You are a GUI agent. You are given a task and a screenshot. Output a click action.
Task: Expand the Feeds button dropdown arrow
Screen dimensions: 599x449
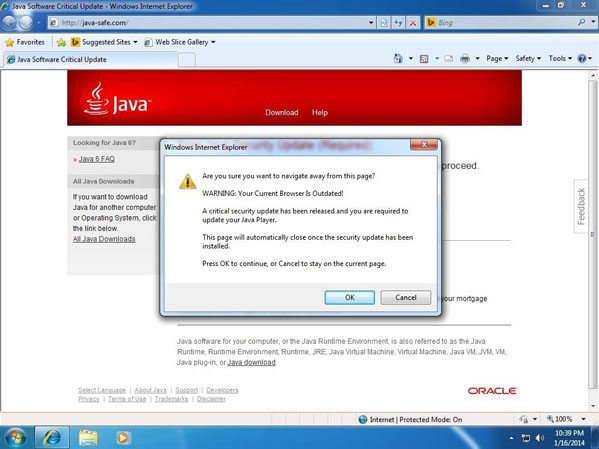pyautogui.click(x=437, y=59)
